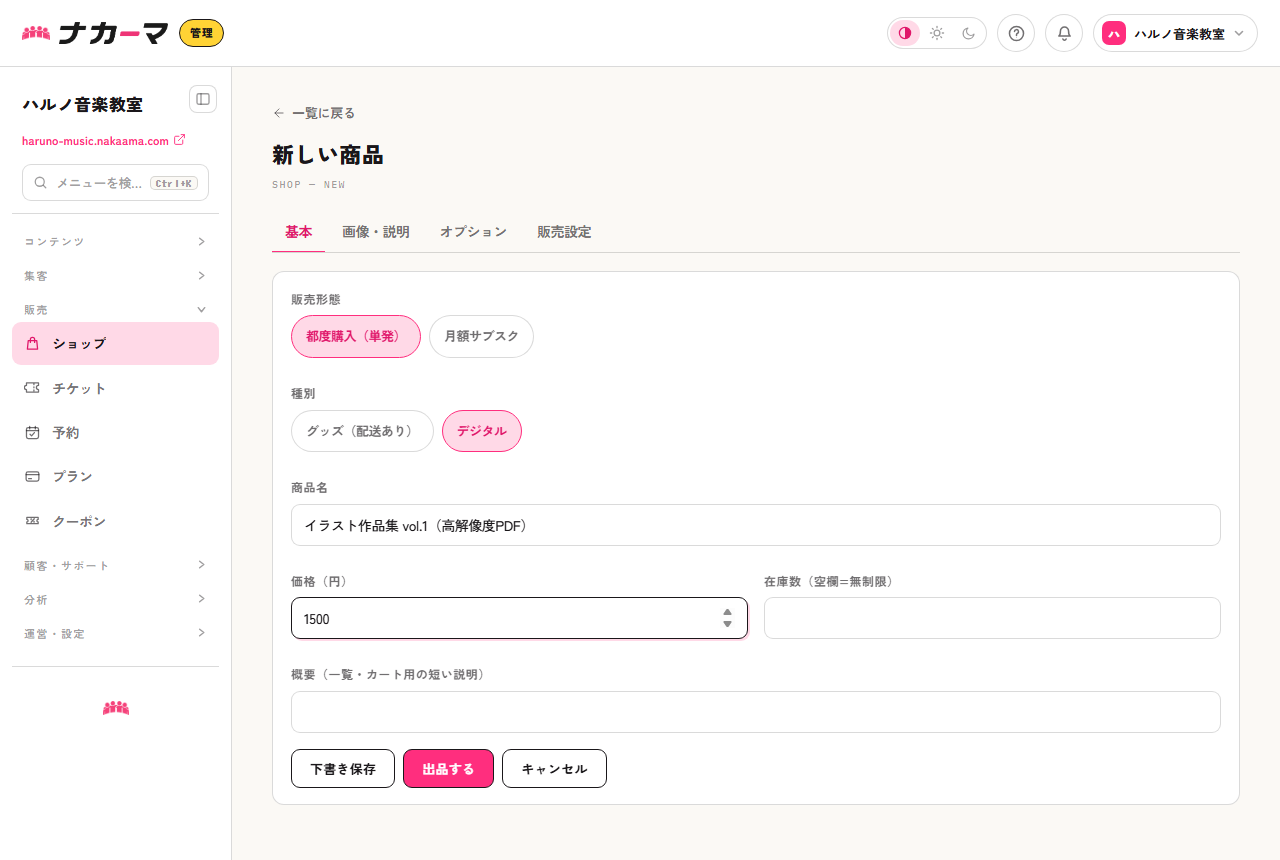Go back via 一覧に戻る link
1280x860 pixels.
coord(314,113)
